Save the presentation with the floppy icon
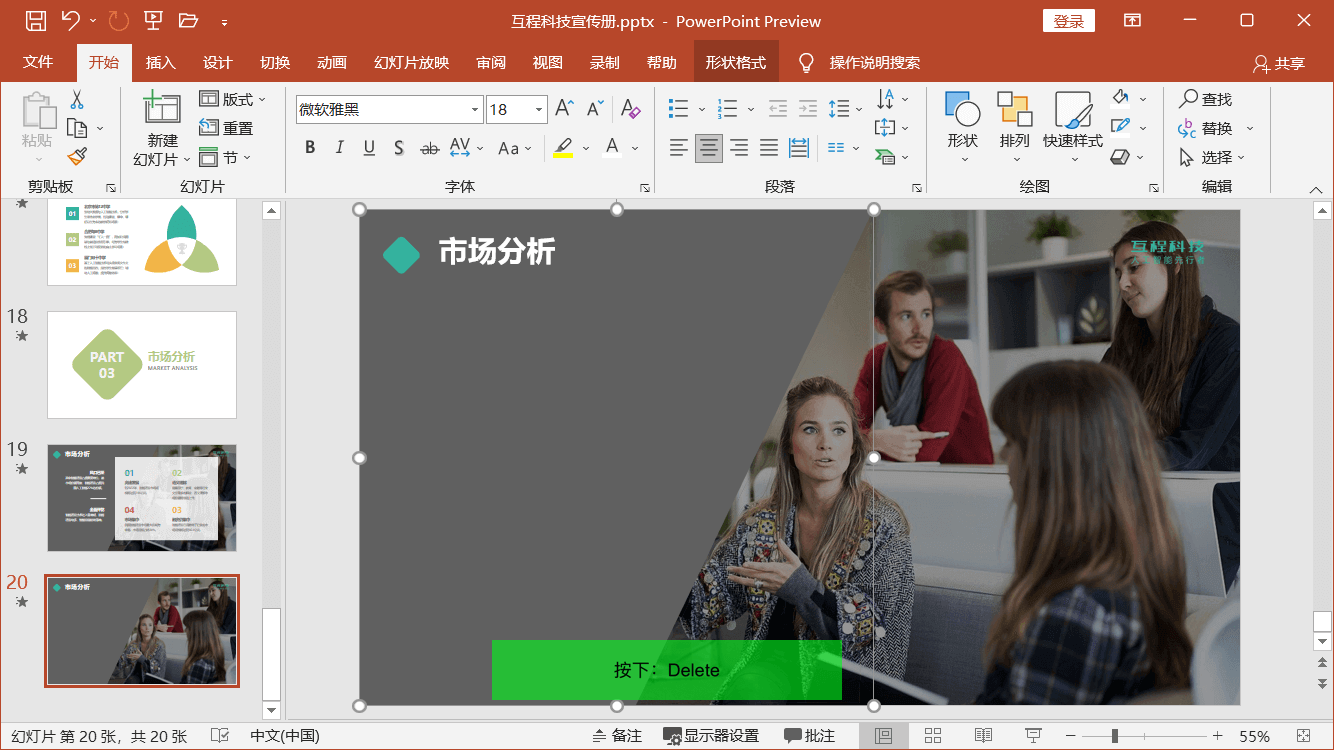Viewport: 1334px width, 750px height. point(35,21)
